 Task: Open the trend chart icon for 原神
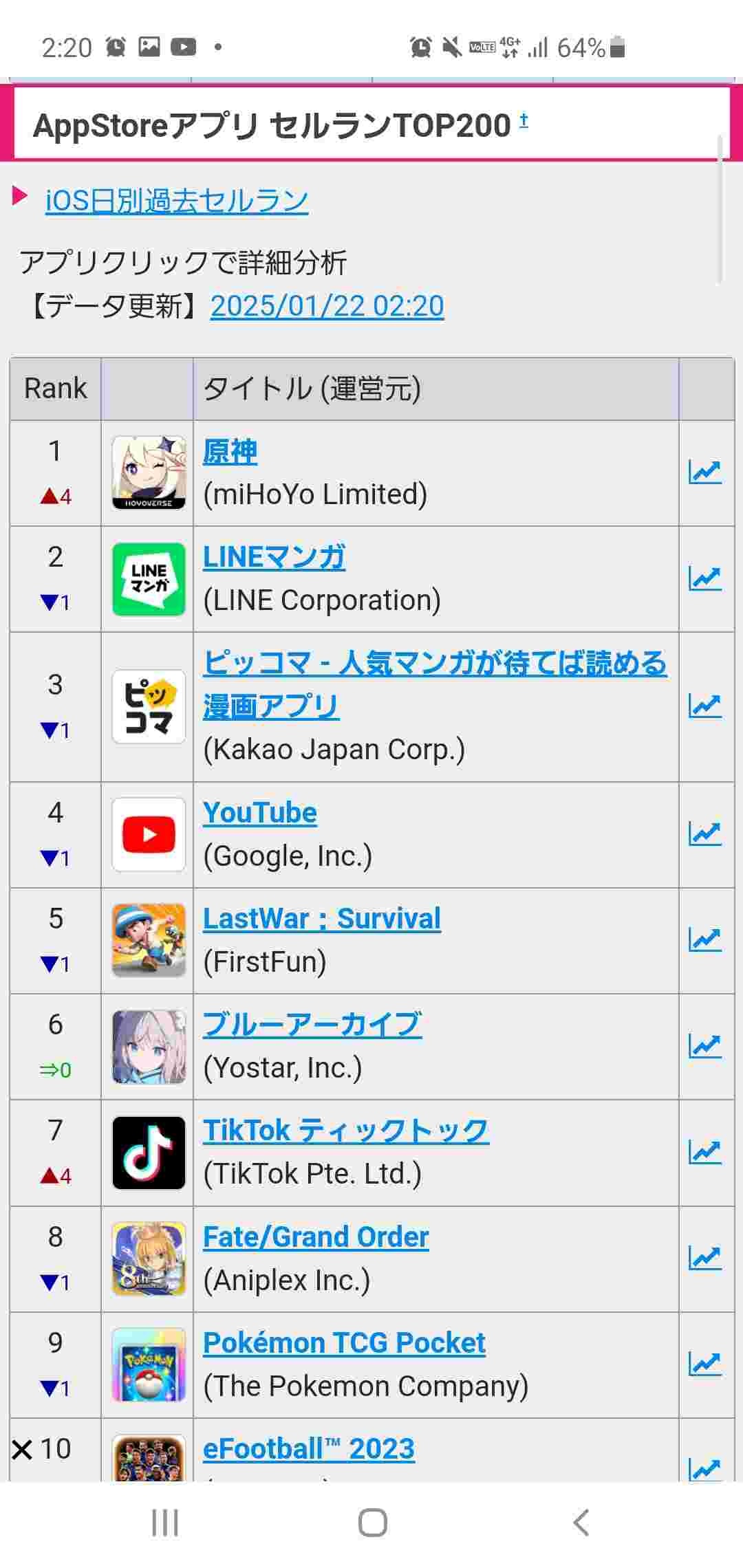[705, 472]
